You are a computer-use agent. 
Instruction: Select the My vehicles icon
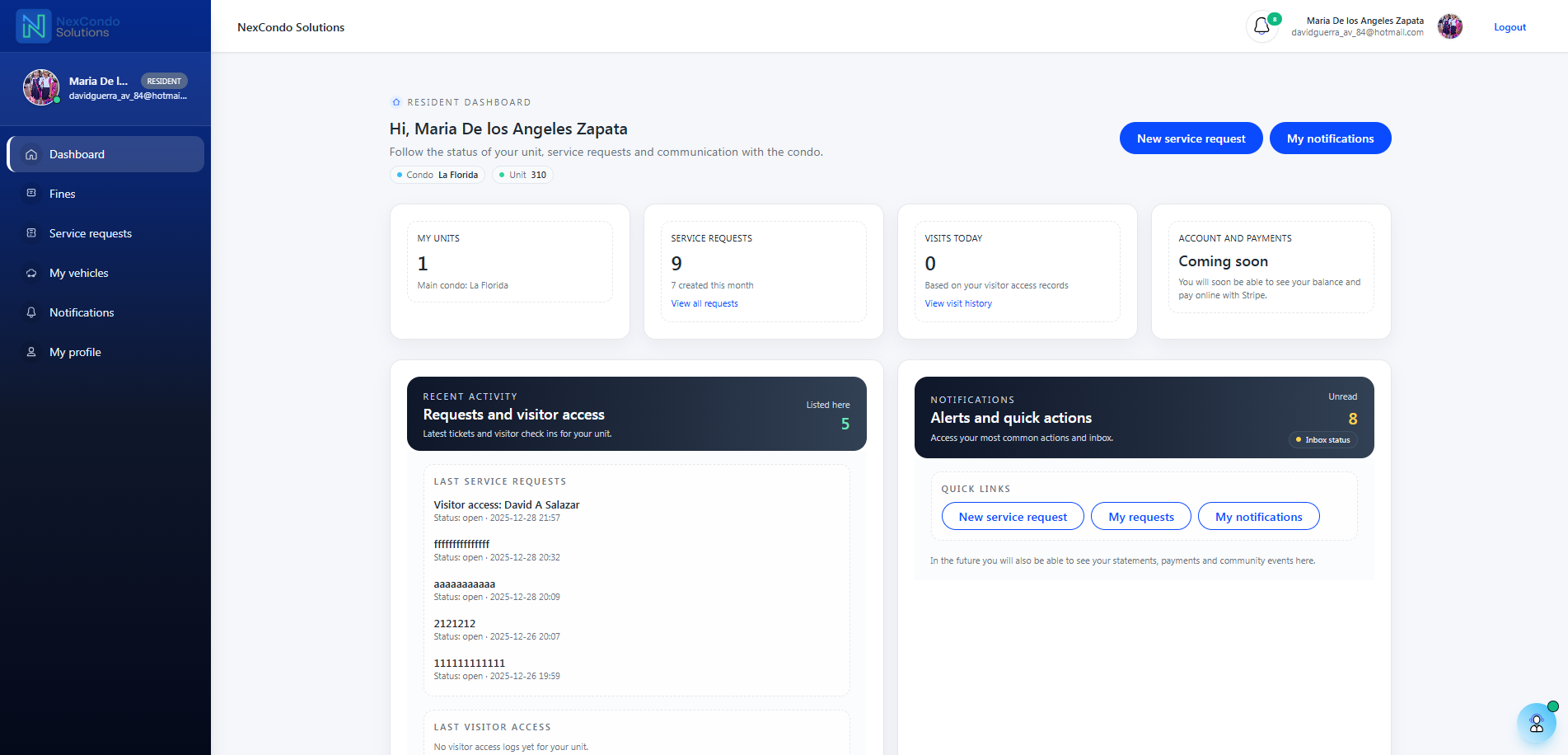coord(31,273)
